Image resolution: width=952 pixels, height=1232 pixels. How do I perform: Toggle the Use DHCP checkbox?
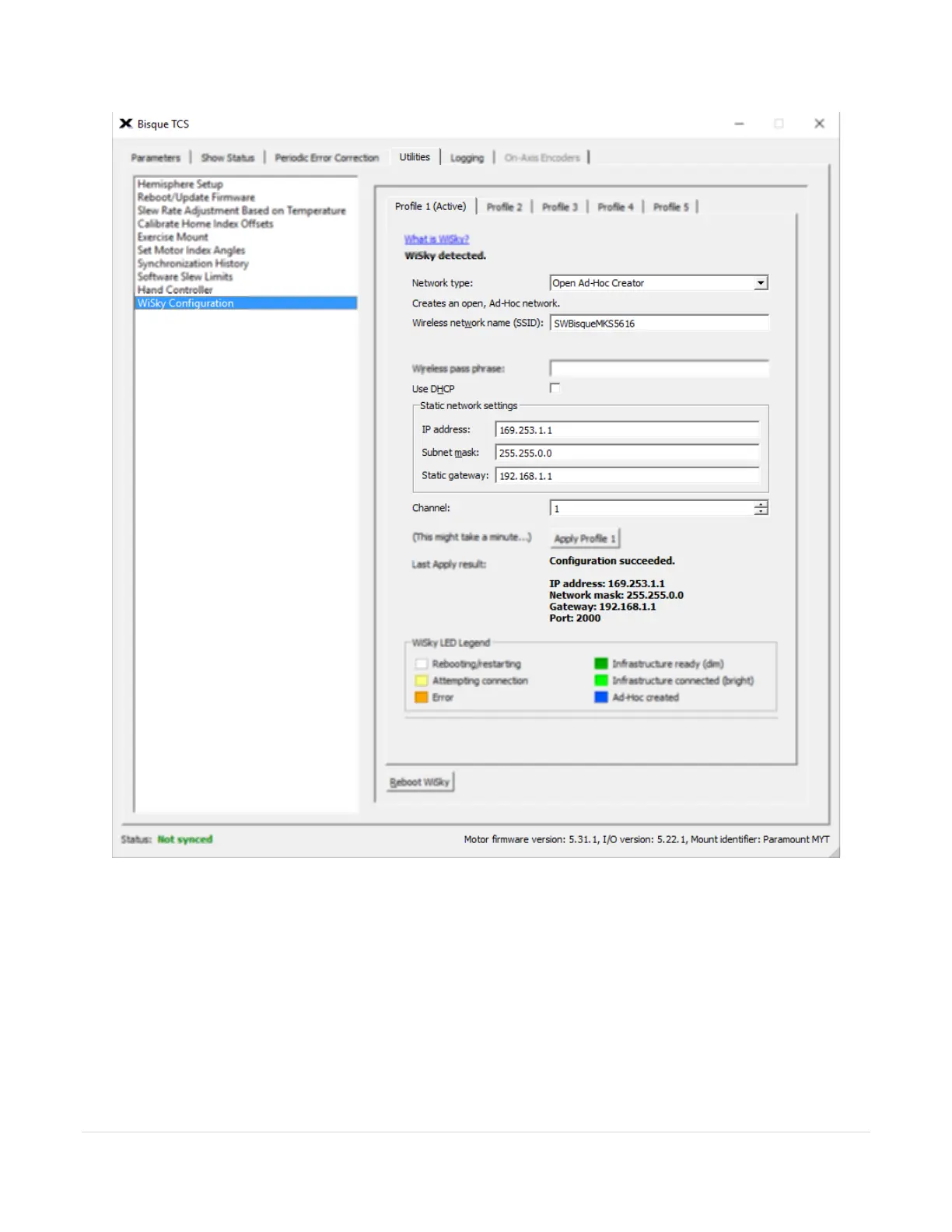coord(555,388)
